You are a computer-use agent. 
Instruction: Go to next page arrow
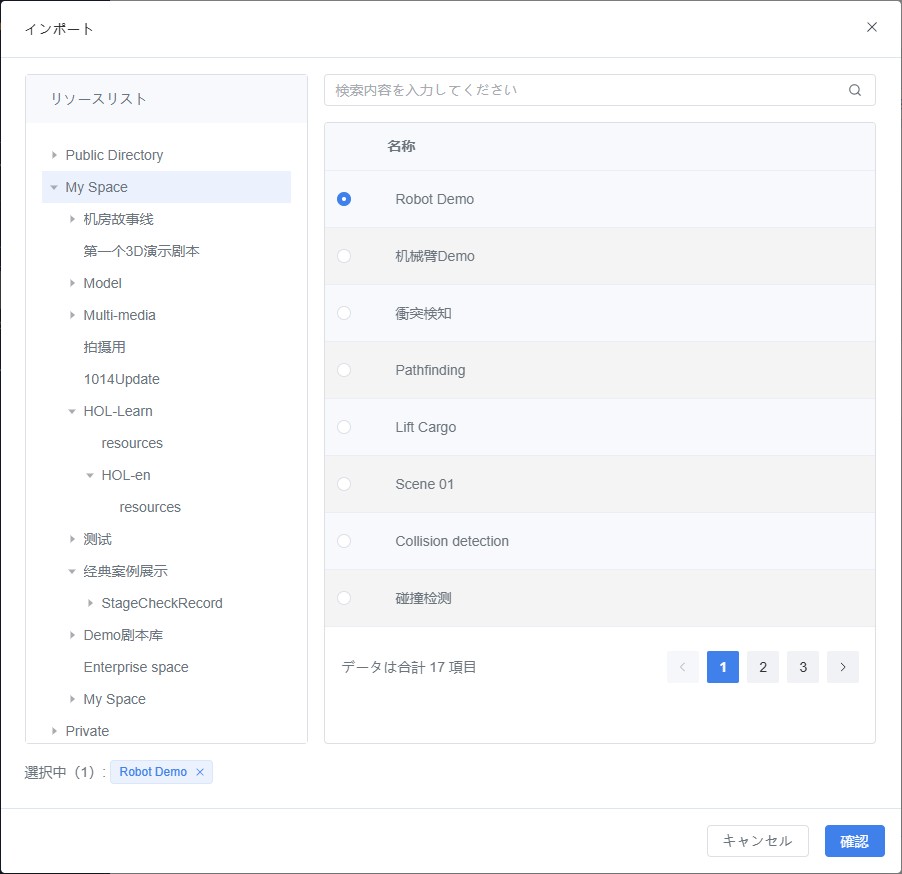[x=842, y=667]
